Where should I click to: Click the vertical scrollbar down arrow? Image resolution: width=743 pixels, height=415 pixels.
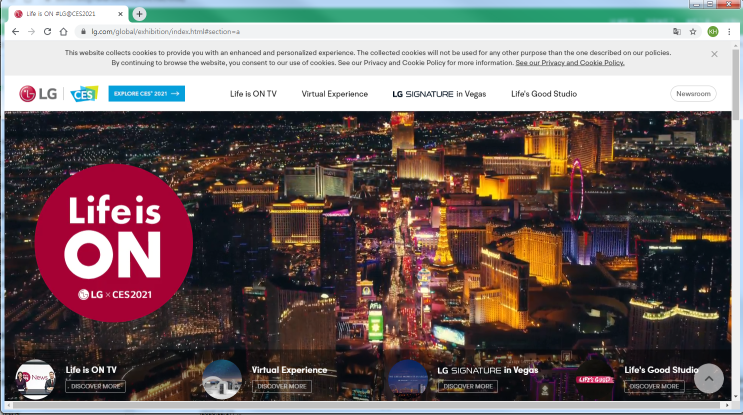[x=736, y=397]
